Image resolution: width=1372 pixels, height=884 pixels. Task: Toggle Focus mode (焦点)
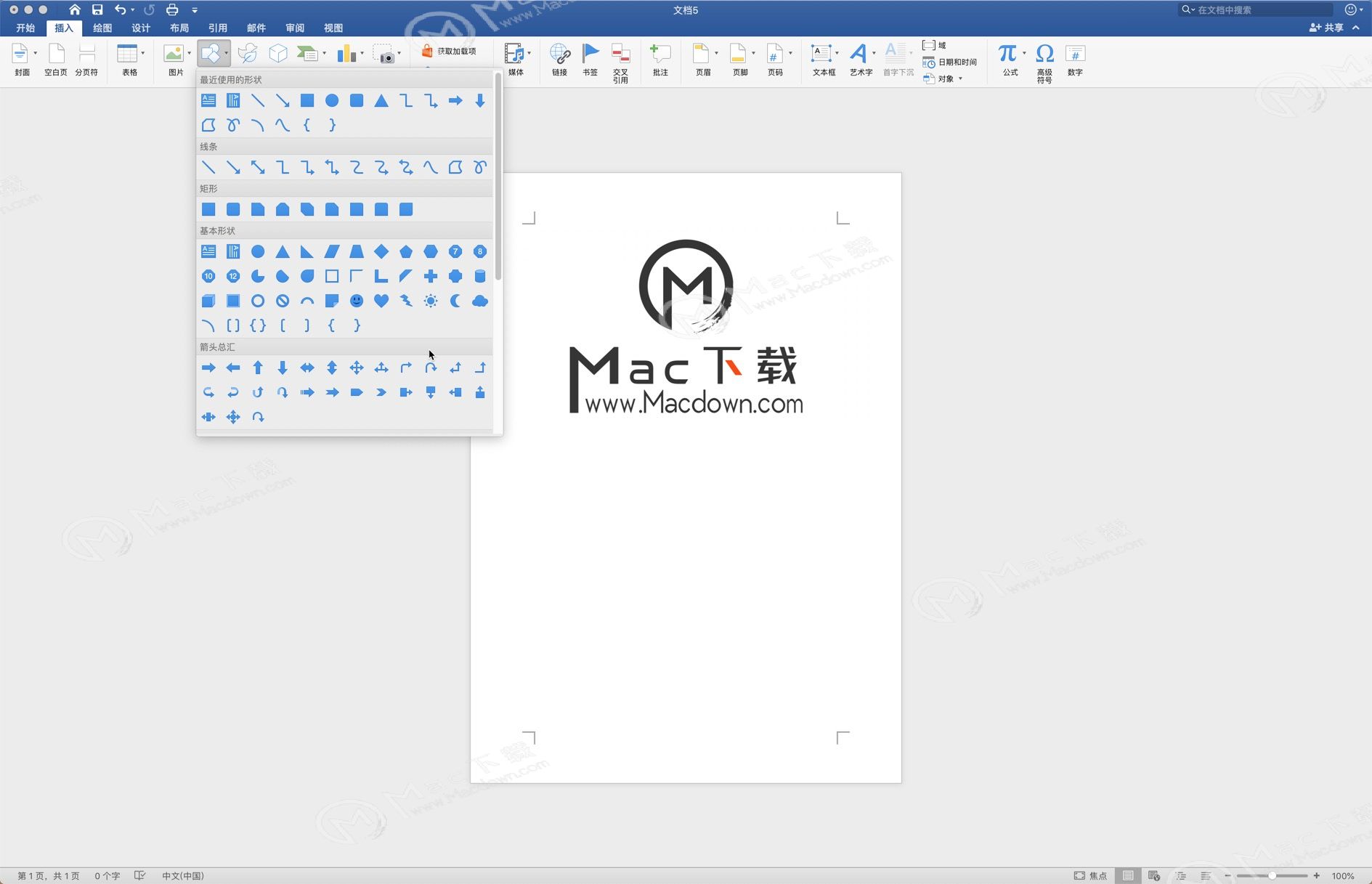1090,875
